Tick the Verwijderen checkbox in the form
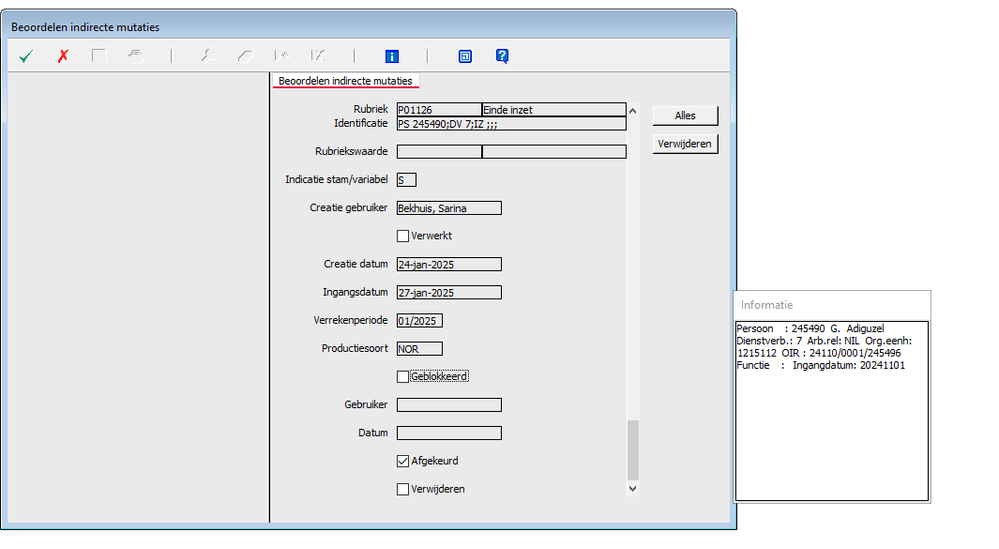Screen dimensions: 999x549 click(x=403, y=489)
